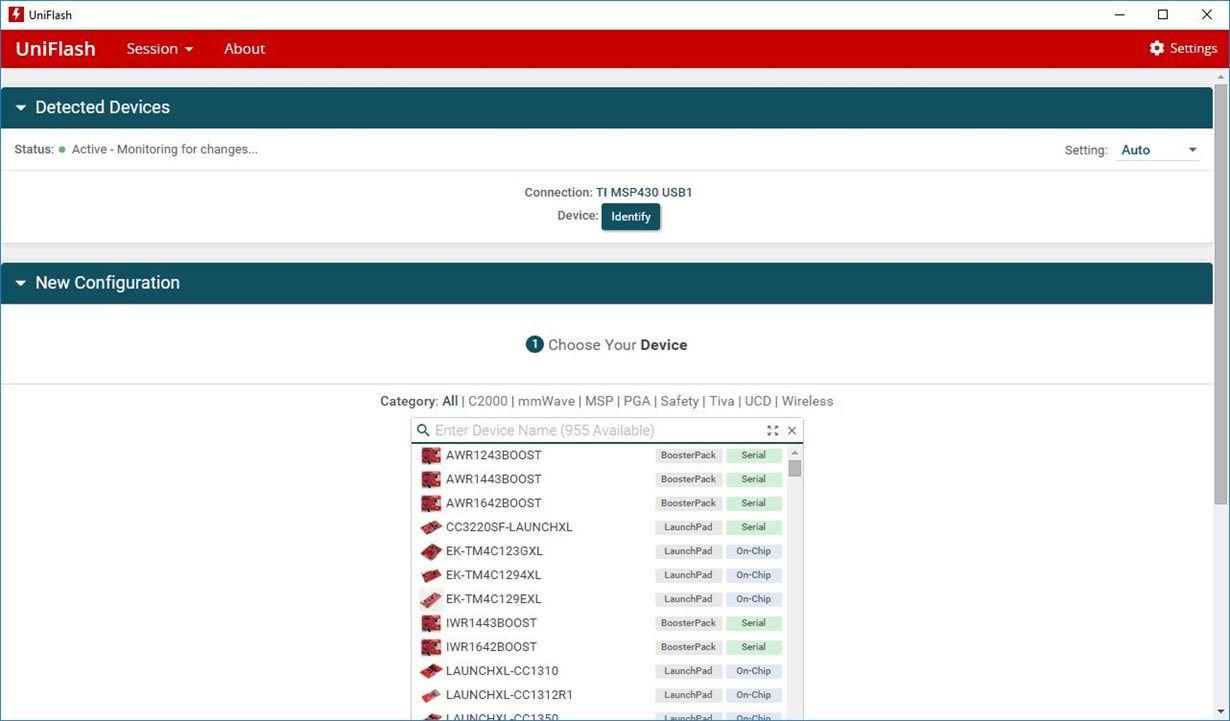The width and height of the screenshot is (1230, 721).
Task: Click the IWR1642BOOST board icon
Action: point(431,647)
